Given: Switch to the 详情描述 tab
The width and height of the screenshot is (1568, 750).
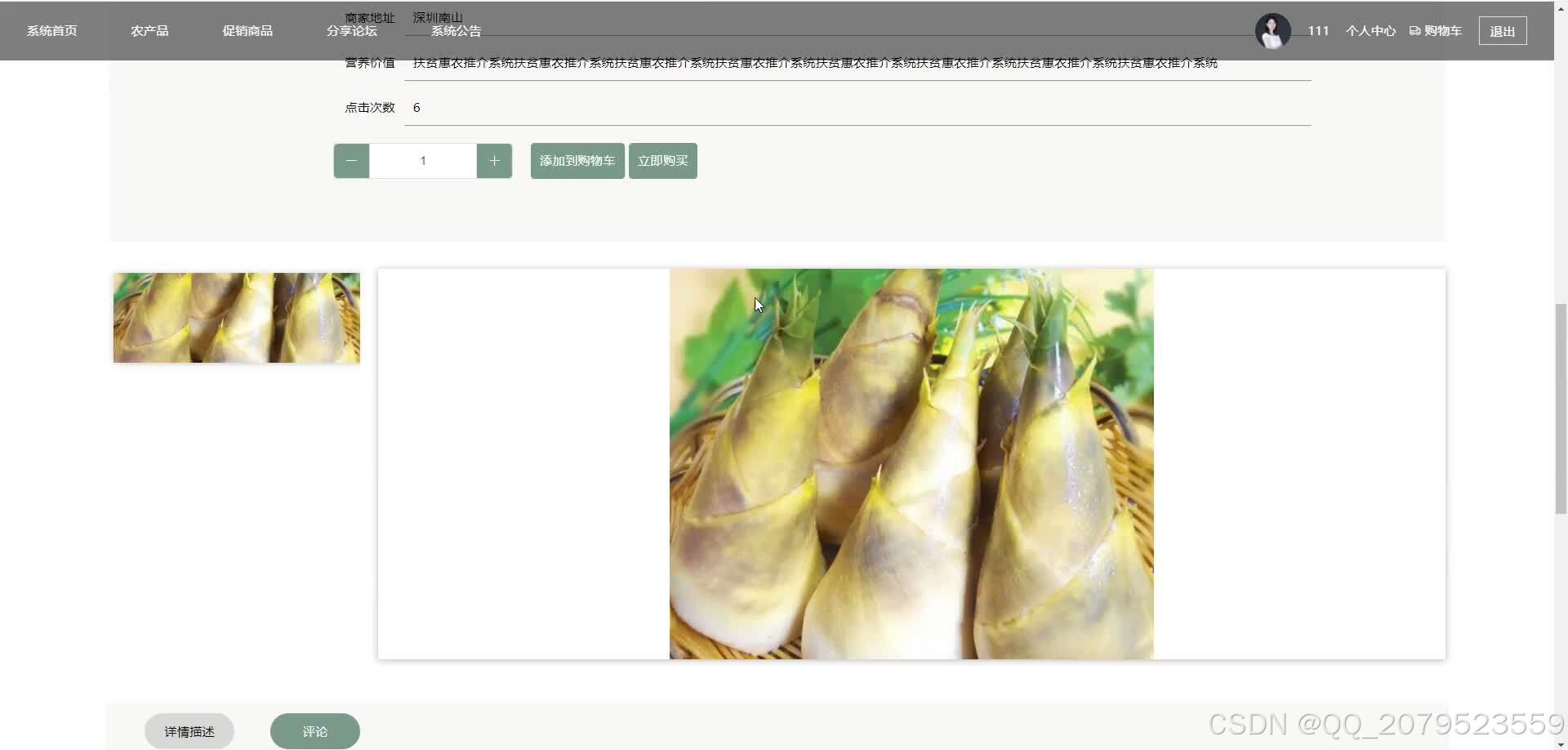Looking at the screenshot, I should click(189, 731).
